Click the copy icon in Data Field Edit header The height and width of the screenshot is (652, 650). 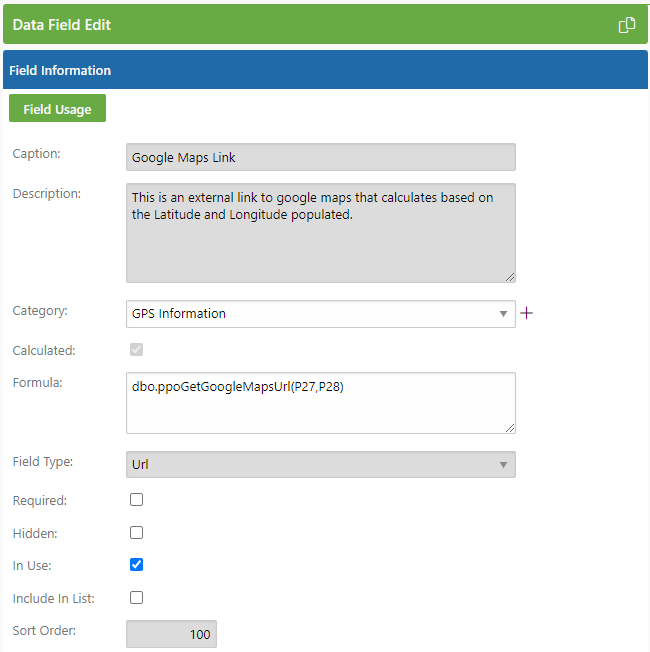(x=627, y=25)
